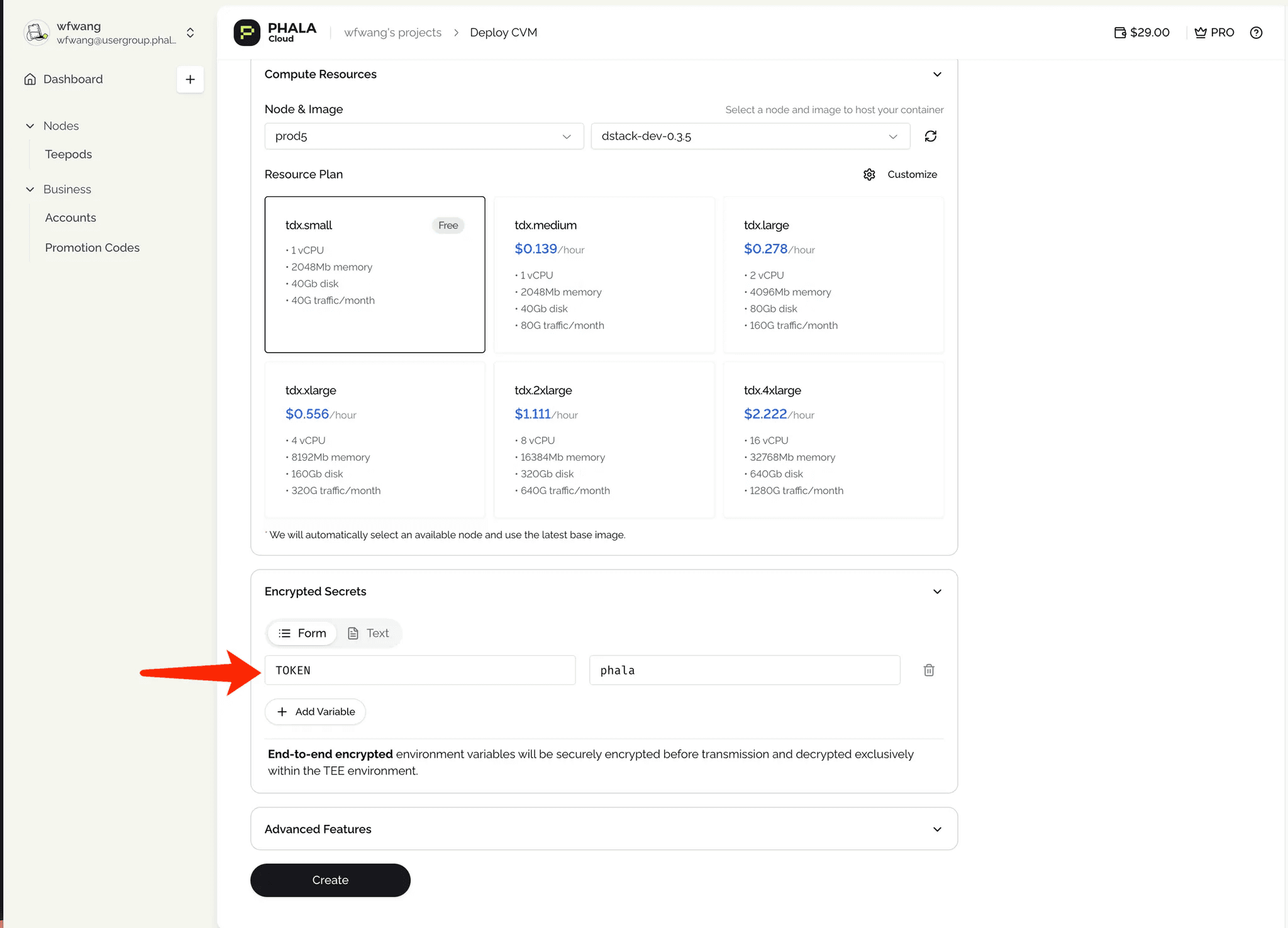Click the Add Variable button

(316, 712)
